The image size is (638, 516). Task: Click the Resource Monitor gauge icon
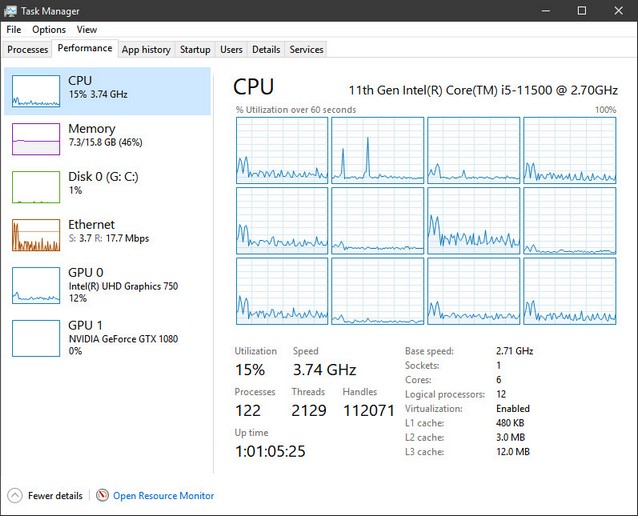[x=102, y=496]
